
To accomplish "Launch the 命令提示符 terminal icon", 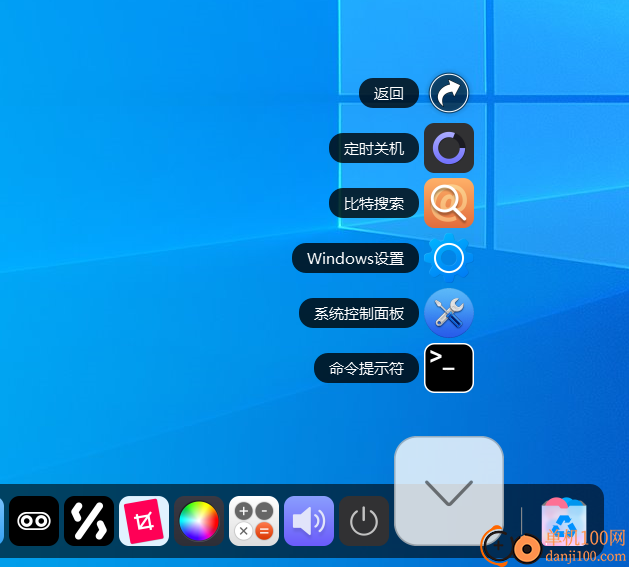I will (449, 368).
